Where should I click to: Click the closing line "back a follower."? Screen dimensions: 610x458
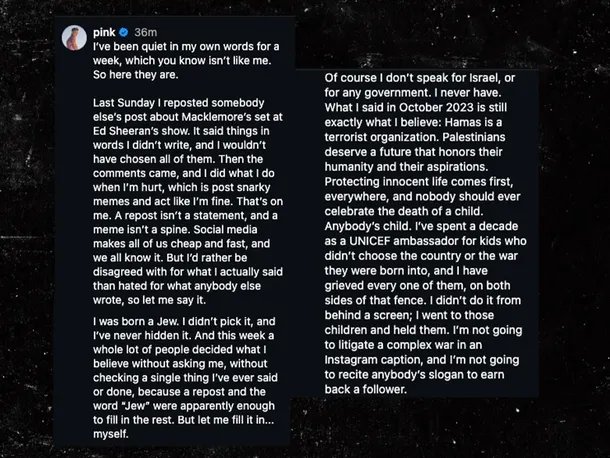tap(366, 389)
